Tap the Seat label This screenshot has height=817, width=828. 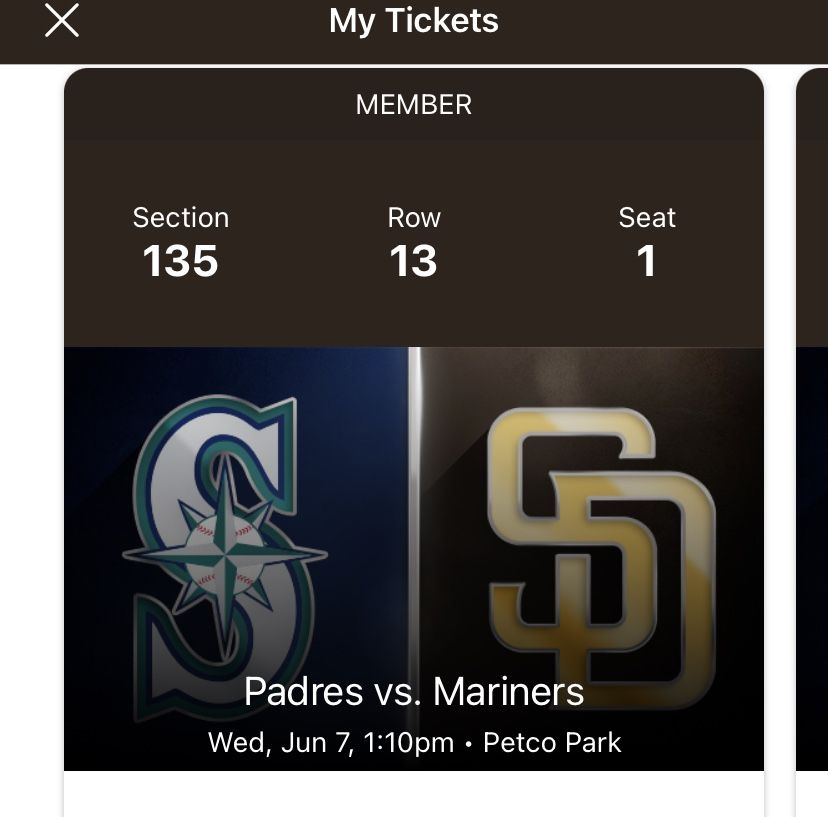(647, 218)
